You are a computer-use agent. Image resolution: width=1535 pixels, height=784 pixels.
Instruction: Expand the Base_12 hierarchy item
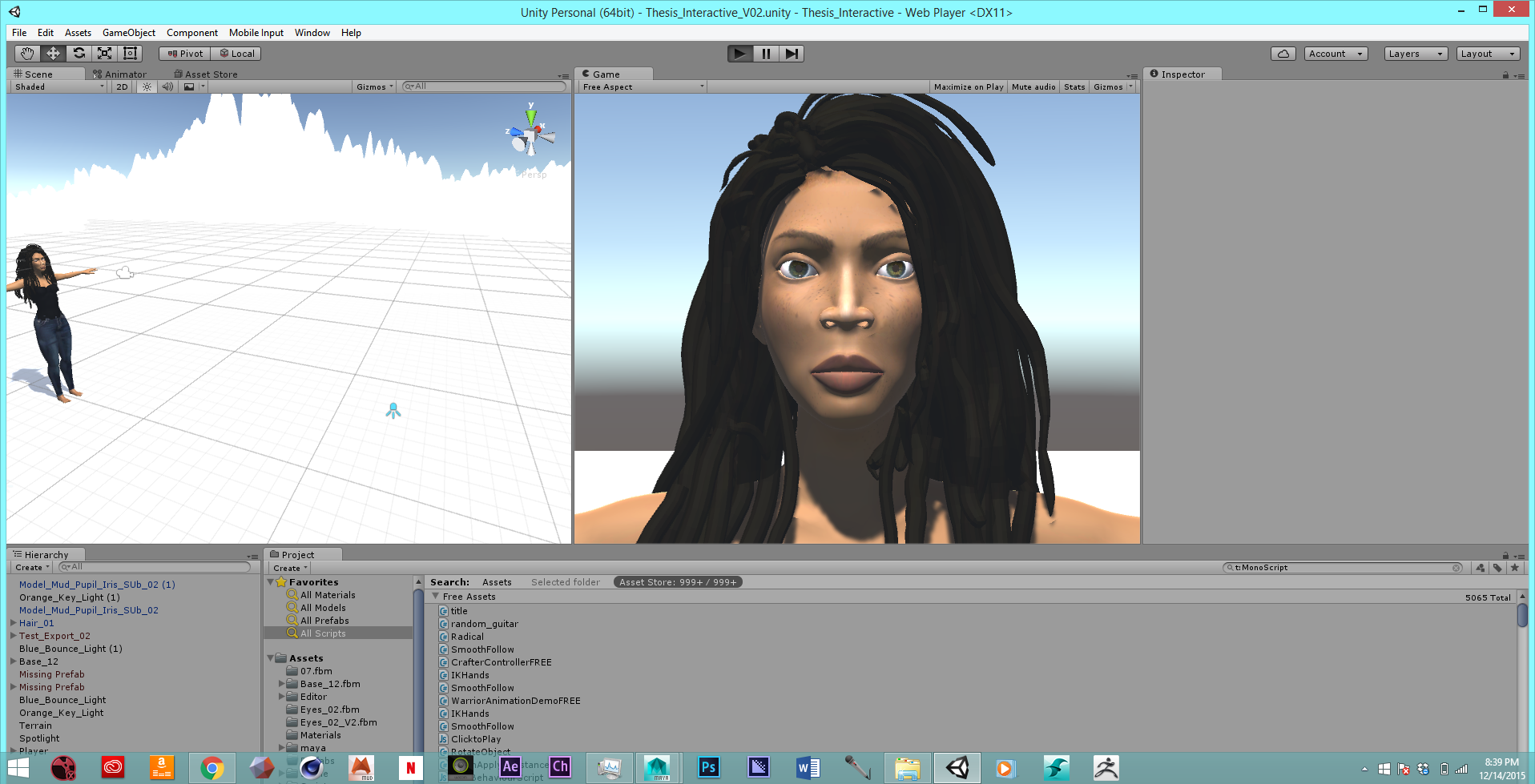(x=14, y=661)
